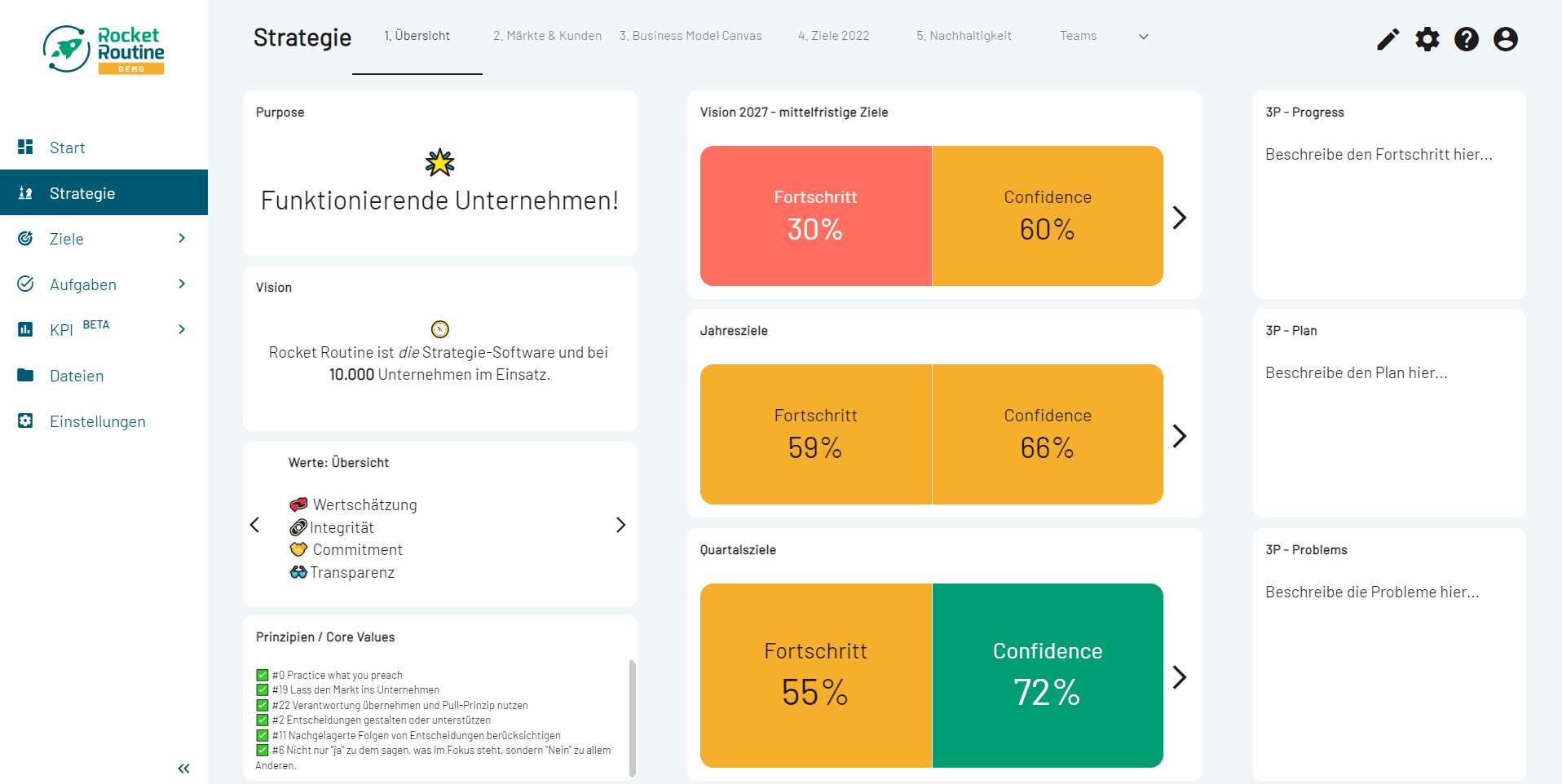
Task: Collapse the sidebar with double chevron
Action: point(183,768)
